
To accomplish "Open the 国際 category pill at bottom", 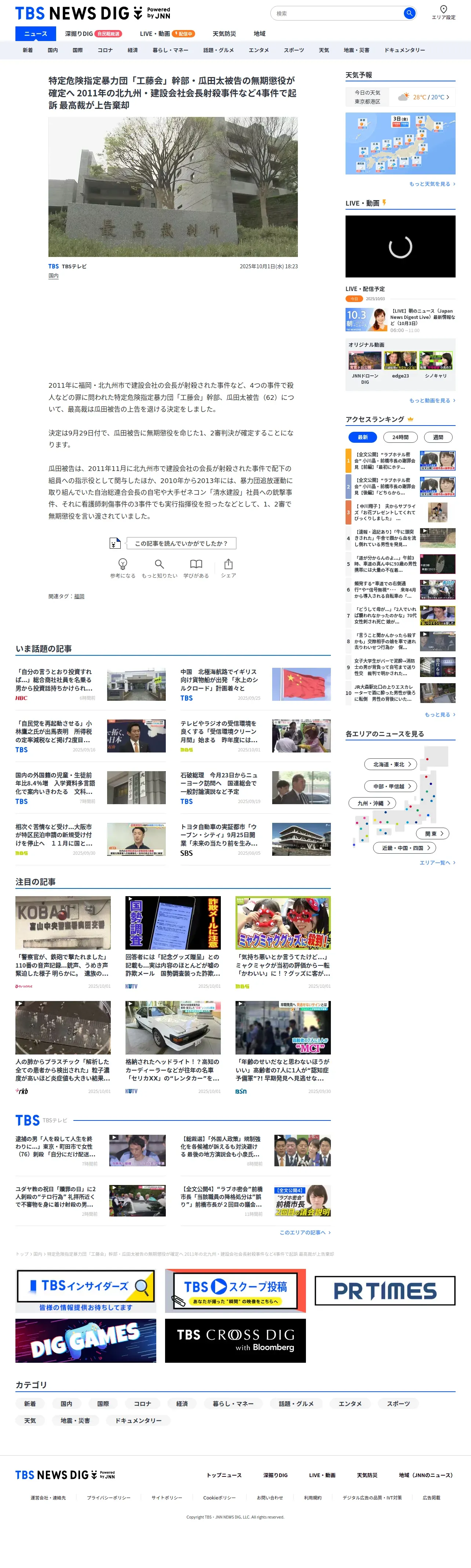I will point(103,1404).
